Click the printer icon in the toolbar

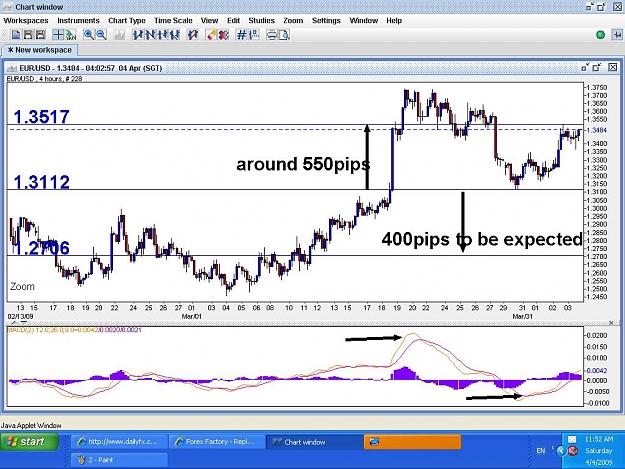click(x=271, y=35)
